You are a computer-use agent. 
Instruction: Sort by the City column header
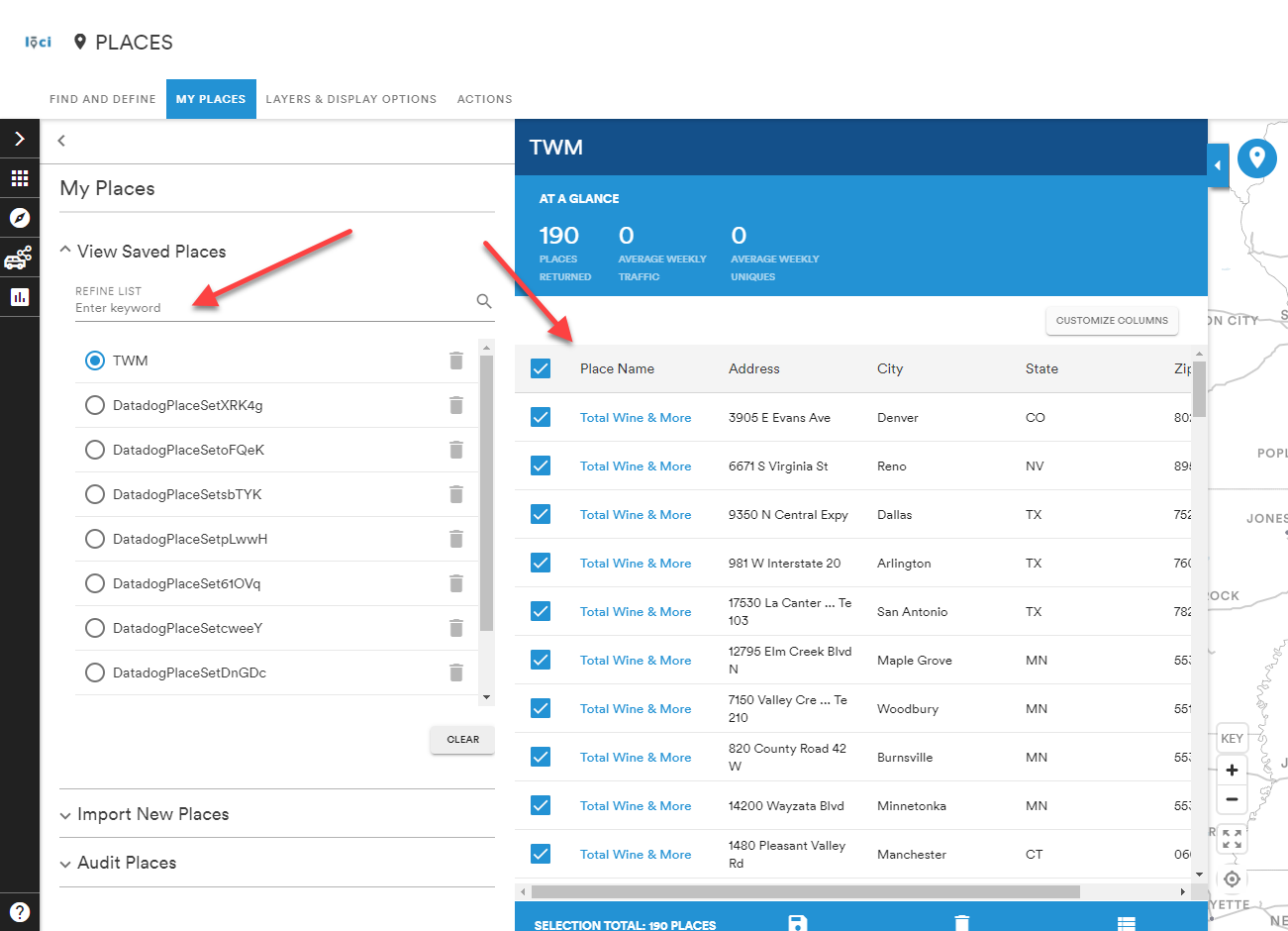click(x=890, y=368)
